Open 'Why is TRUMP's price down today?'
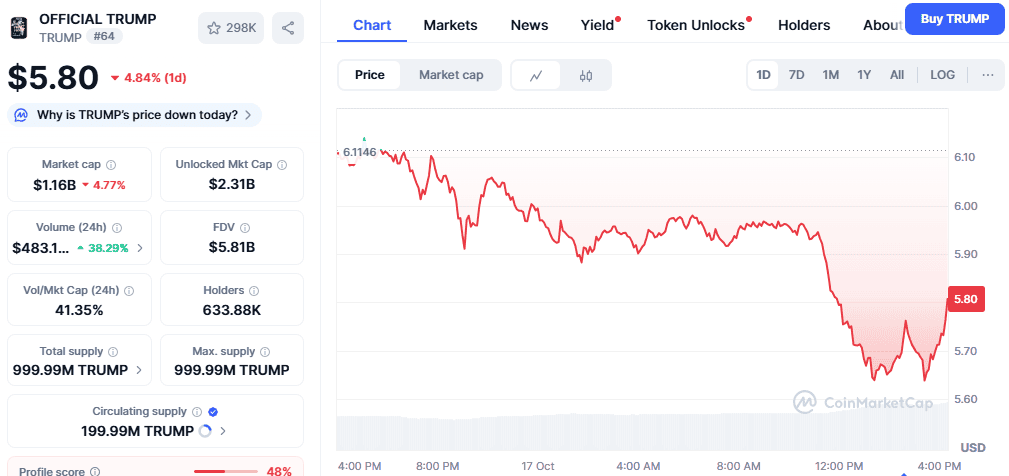1009x476 pixels. pos(135,115)
